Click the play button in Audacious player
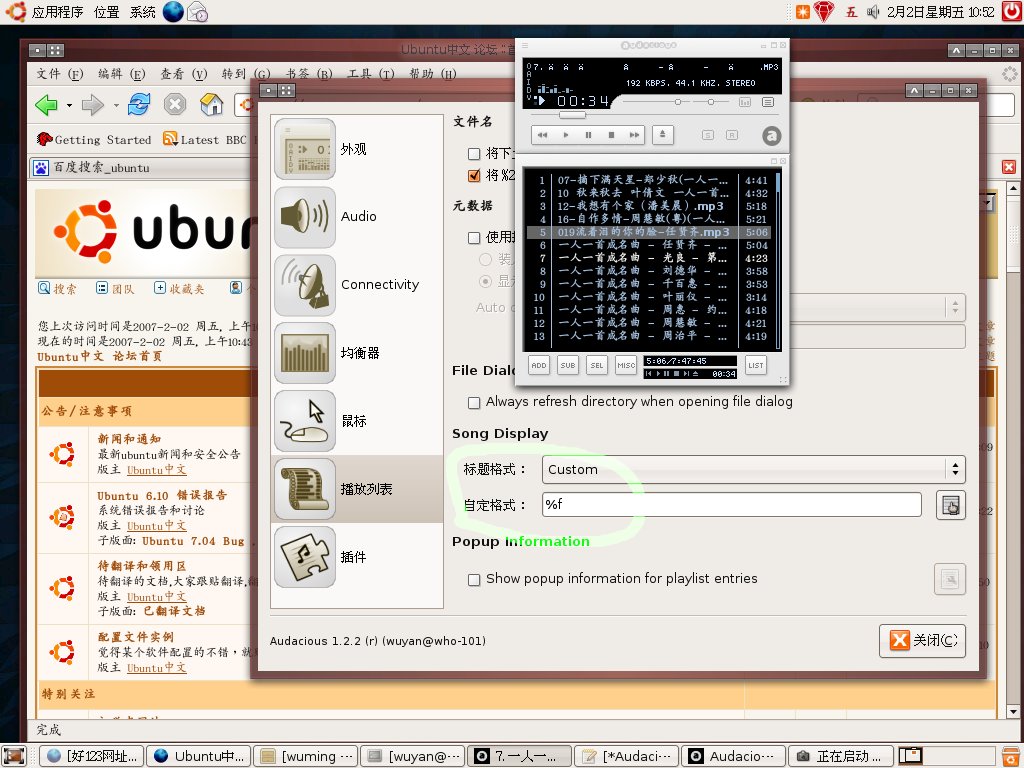The height and width of the screenshot is (768, 1024). click(x=566, y=135)
